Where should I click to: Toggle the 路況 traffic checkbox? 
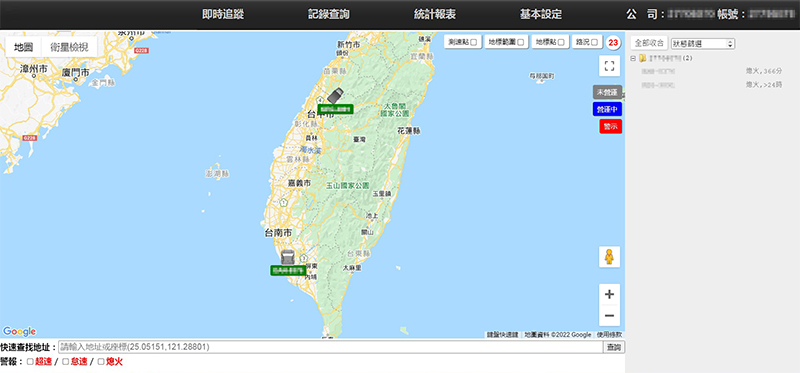click(x=594, y=43)
